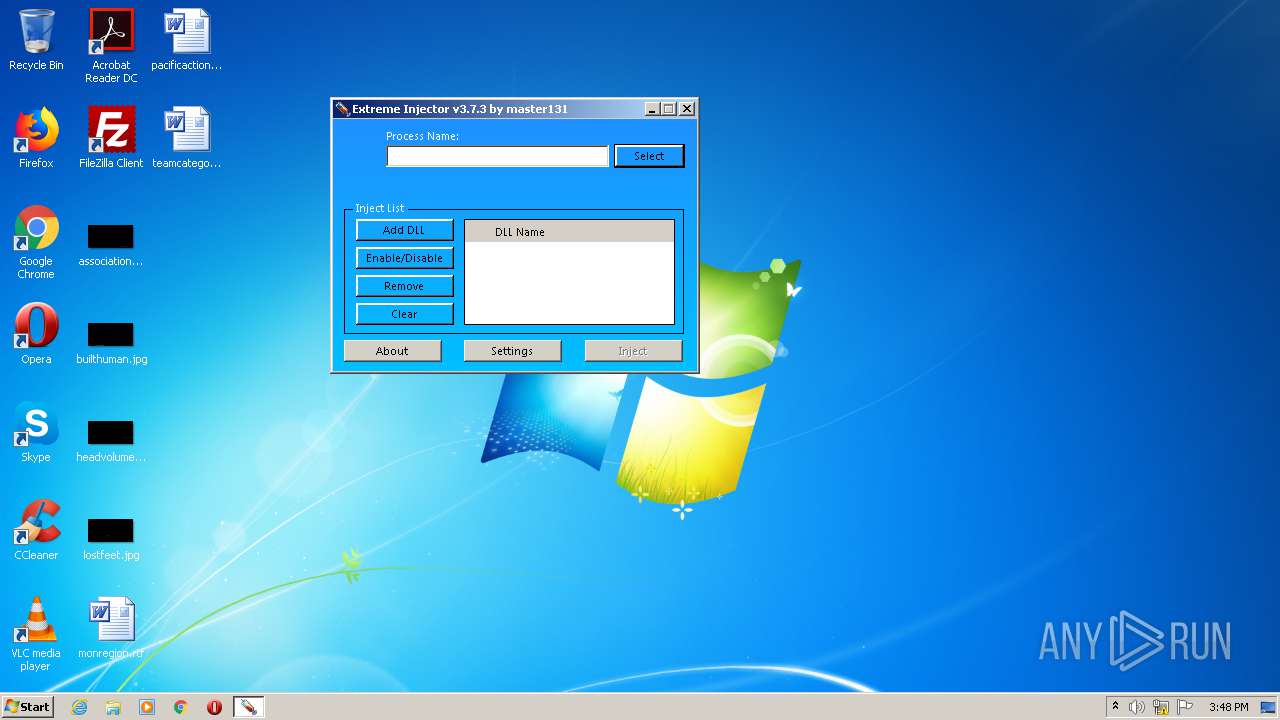
Task: Open the pacificaction Word document icon
Action: 187,40
